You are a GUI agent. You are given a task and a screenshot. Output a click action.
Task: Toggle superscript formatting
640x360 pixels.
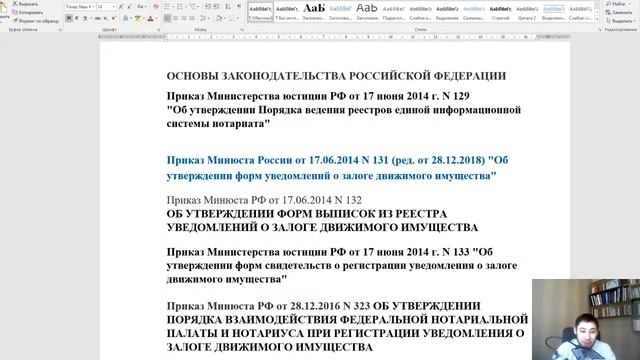[113, 18]
